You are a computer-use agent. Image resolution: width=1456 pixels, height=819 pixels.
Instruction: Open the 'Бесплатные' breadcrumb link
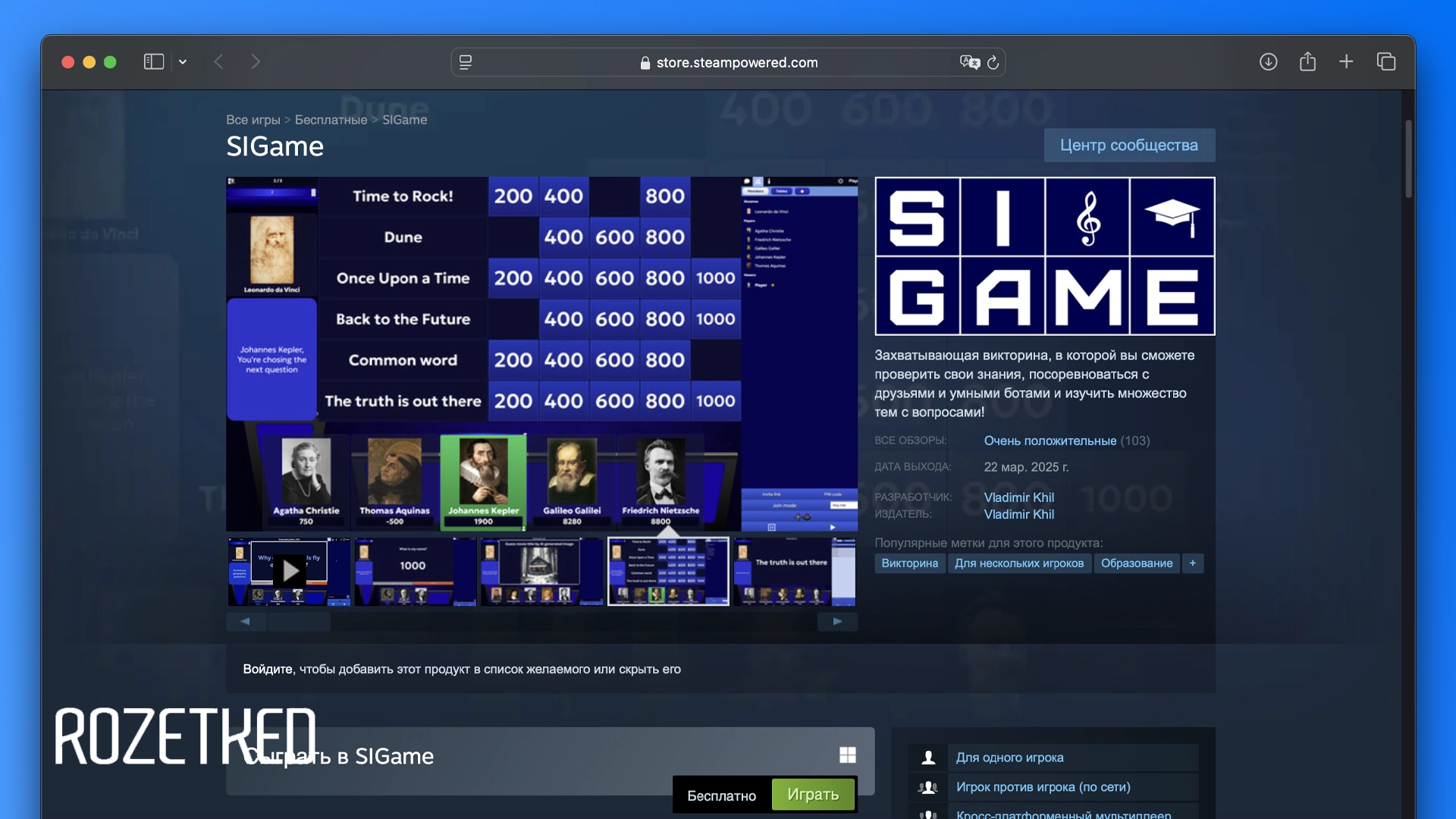(x=331, y=120)
